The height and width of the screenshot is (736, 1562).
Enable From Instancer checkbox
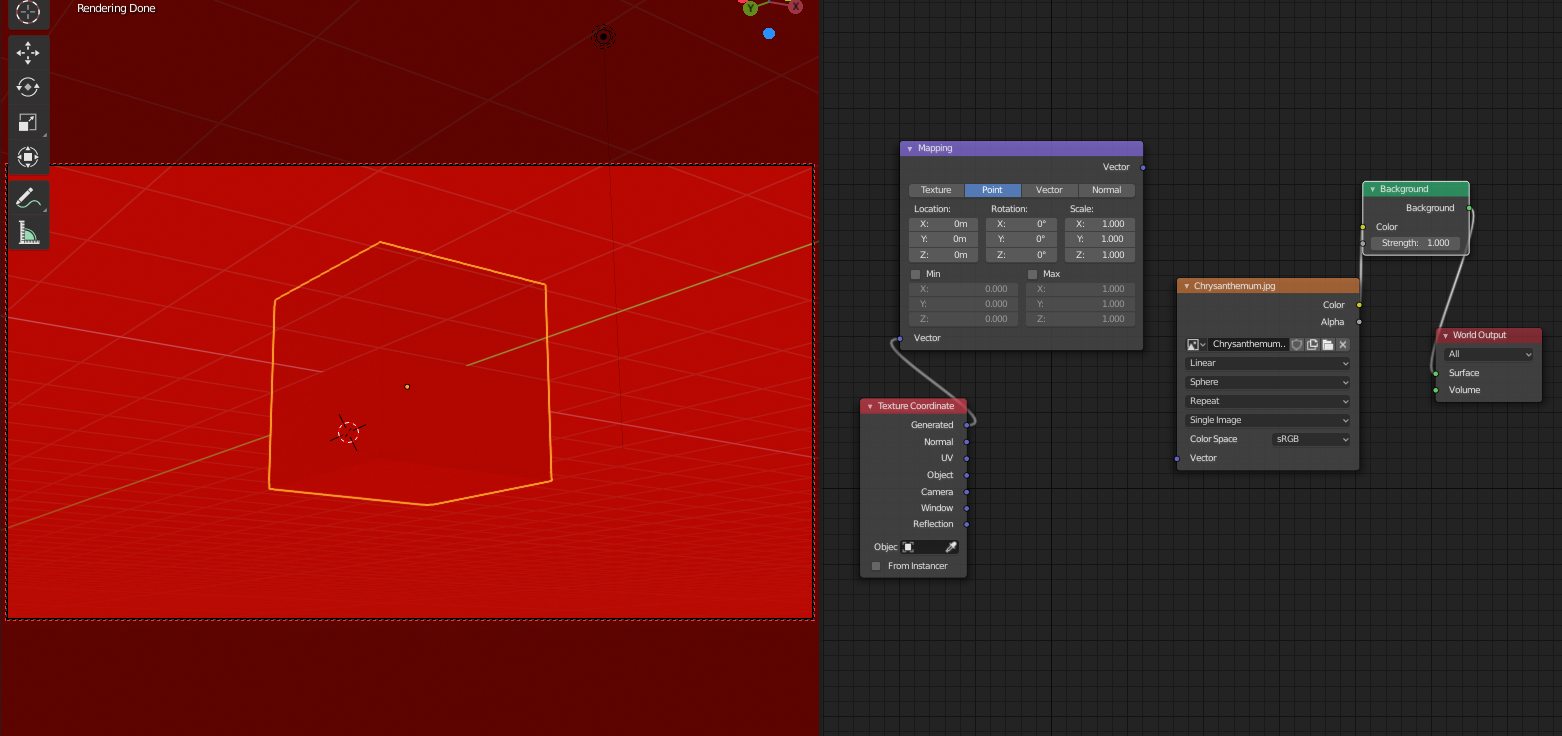877,566
